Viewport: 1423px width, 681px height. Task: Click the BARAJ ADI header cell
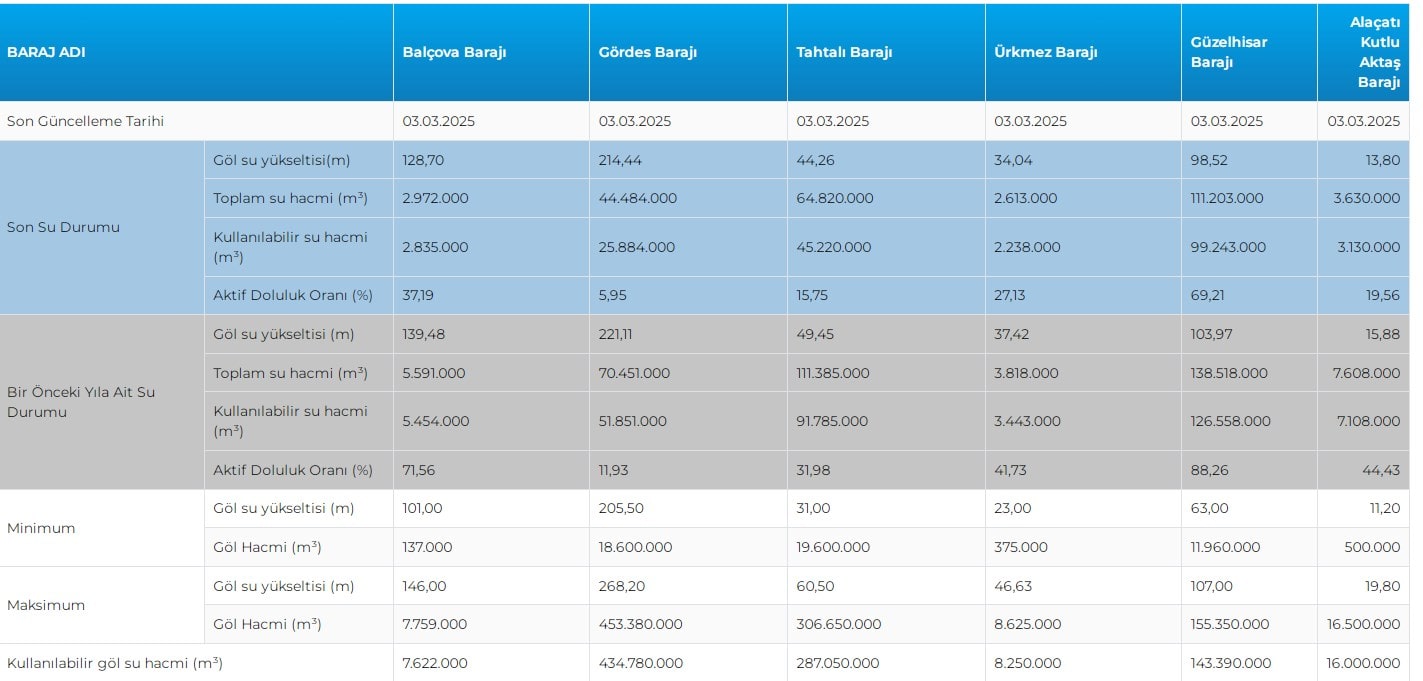click(46, 52)
